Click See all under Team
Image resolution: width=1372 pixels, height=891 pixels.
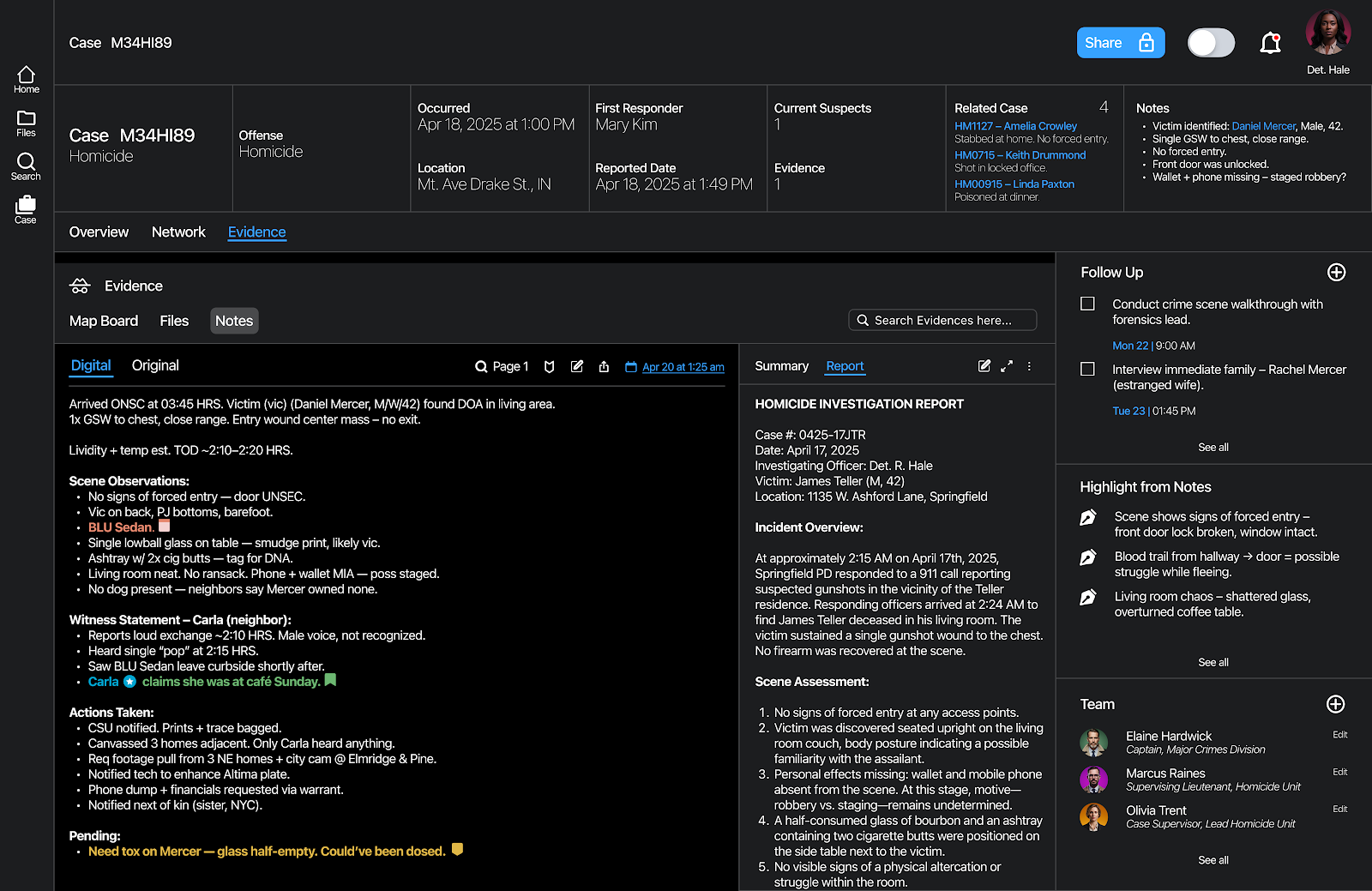tap(1213, 861)
